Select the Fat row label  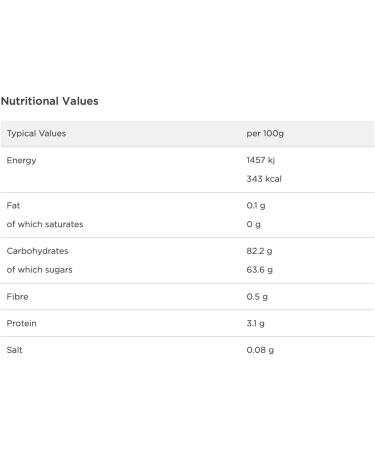coord(13,206)
